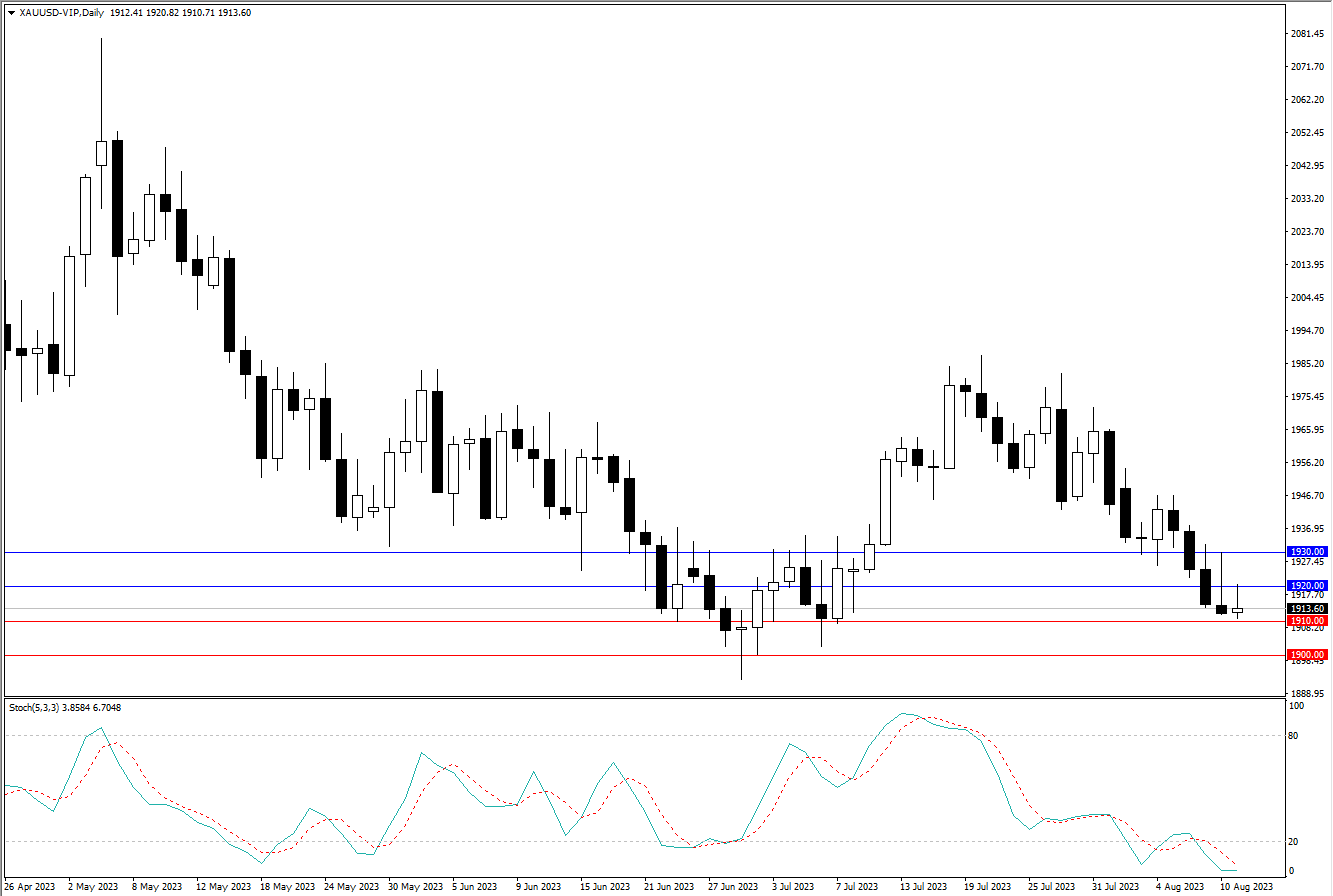This screenshot has height=896, width=1333.
Task: Click the triangle arrow before XAUUSD-VIP title
Action: [x=11, y=12]
